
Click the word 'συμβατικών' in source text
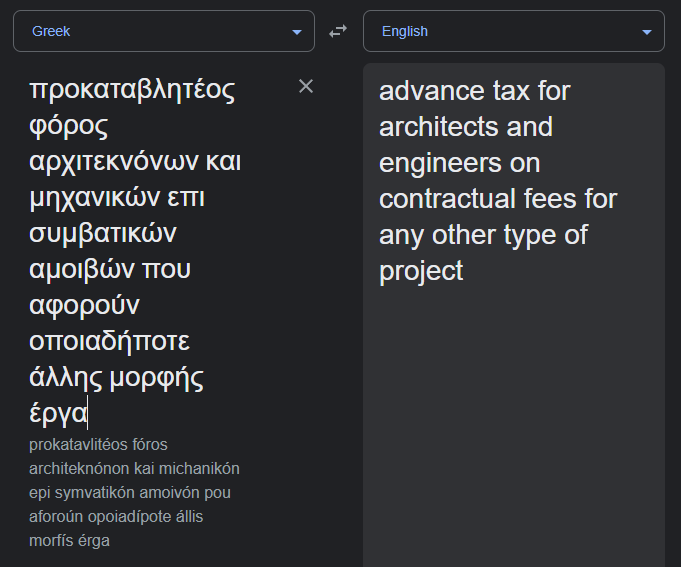coord(103,234)
